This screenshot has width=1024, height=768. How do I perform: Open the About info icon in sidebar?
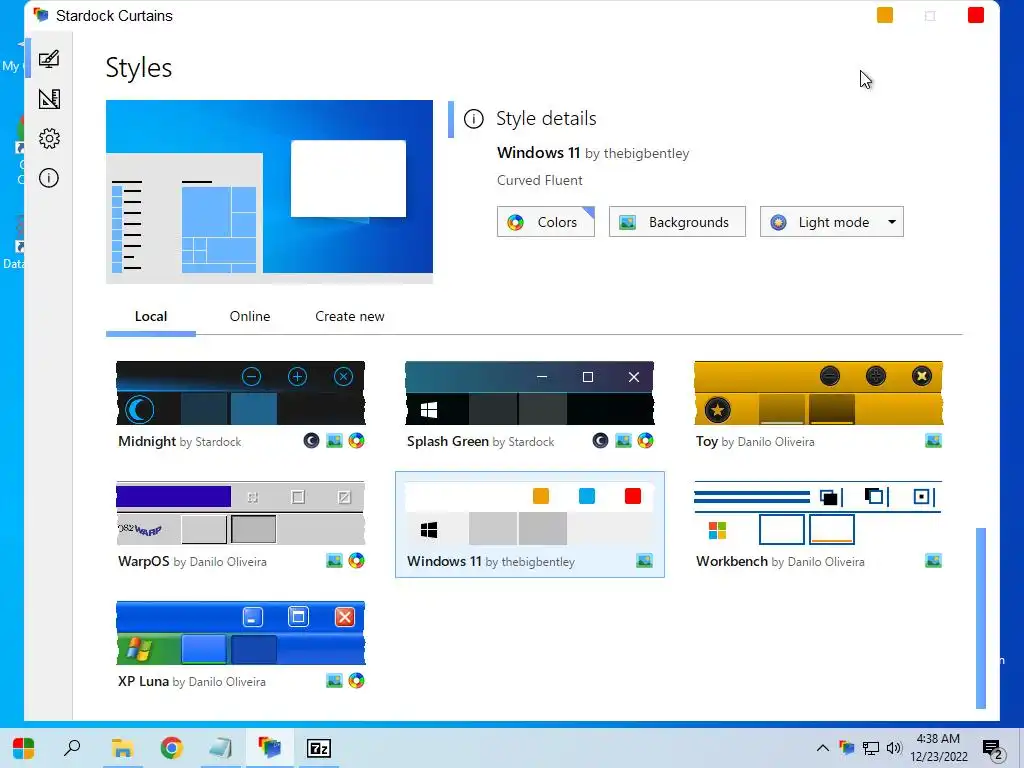(x=49, y=178)
